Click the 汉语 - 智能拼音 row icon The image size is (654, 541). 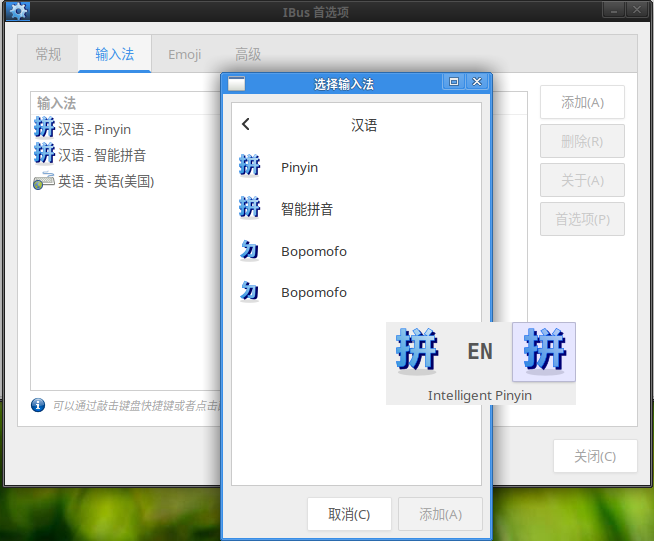[x=44, y=153]
